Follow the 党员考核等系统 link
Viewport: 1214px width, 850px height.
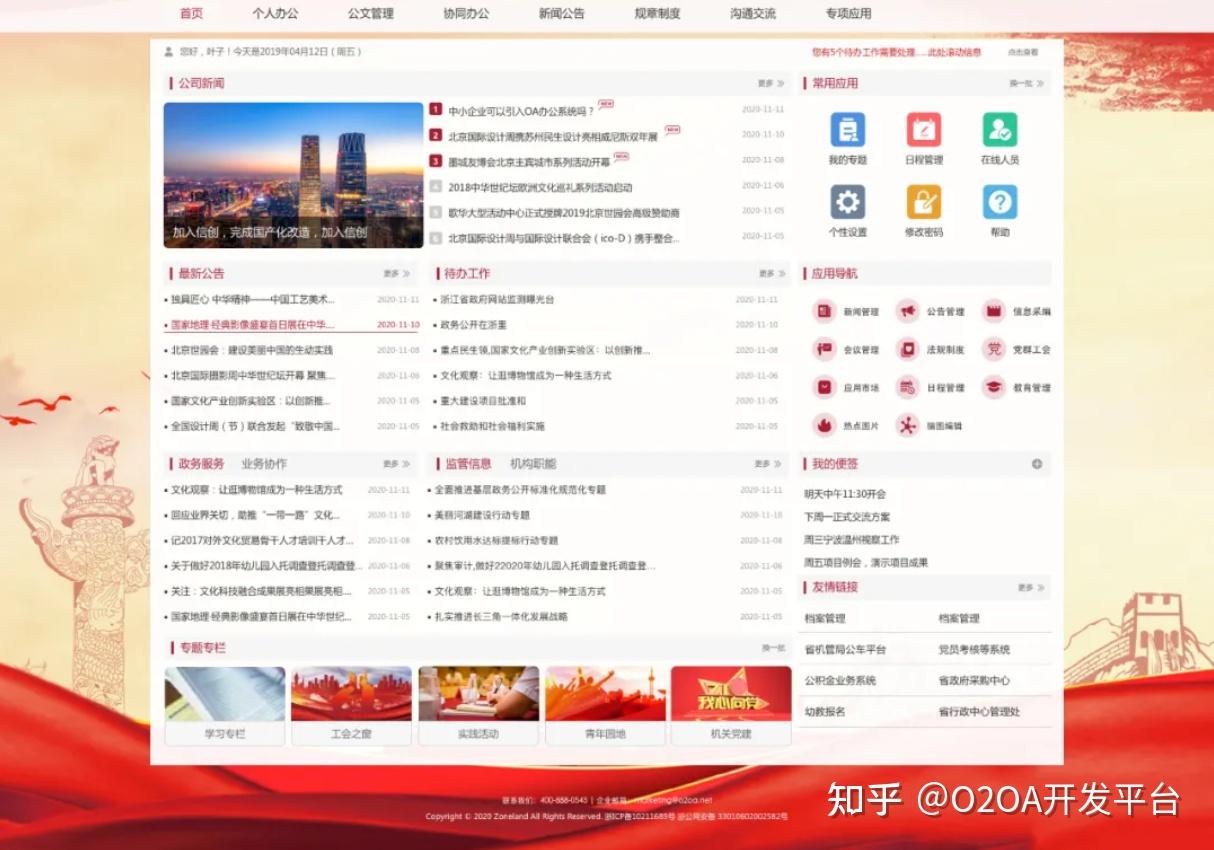[x=974, y=650]
